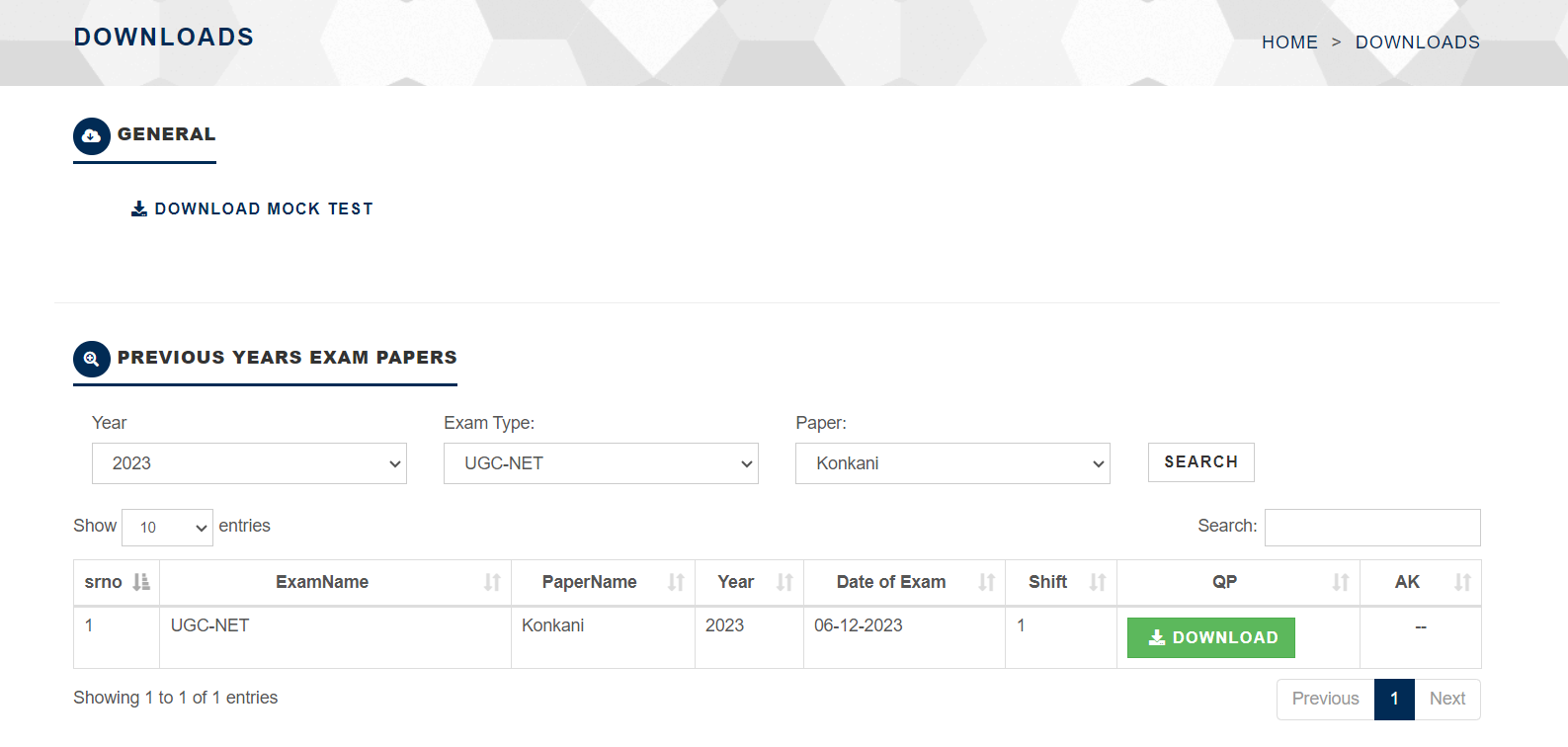Sort by PaperName using sort arrows
The height and width of the screenshot is (747, 1568).
click(x=676, y=582)
